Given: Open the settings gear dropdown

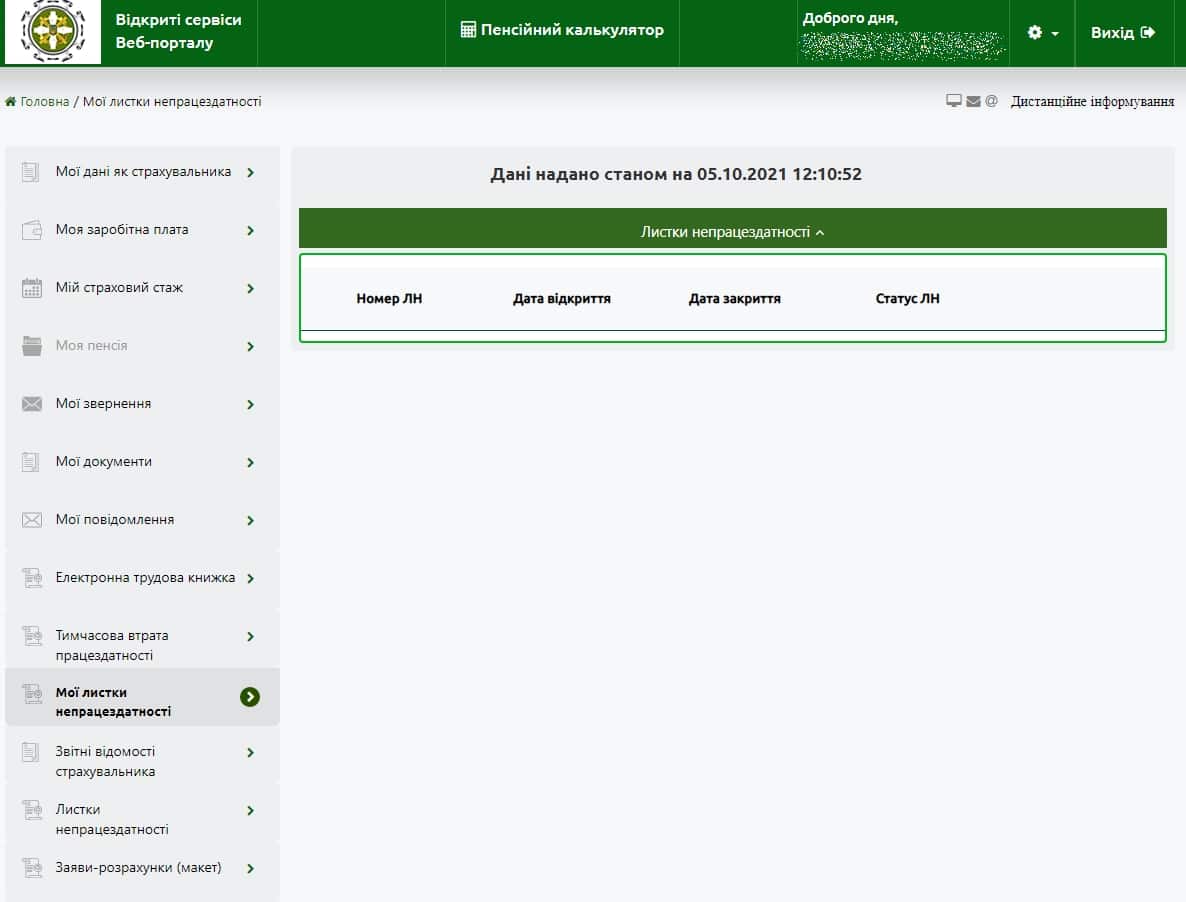Looking at the screenshot, I should point(1042,33).
